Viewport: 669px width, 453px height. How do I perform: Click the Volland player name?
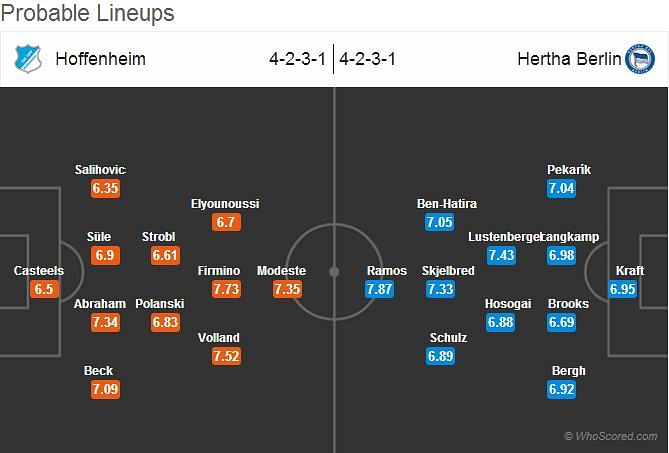218,337
